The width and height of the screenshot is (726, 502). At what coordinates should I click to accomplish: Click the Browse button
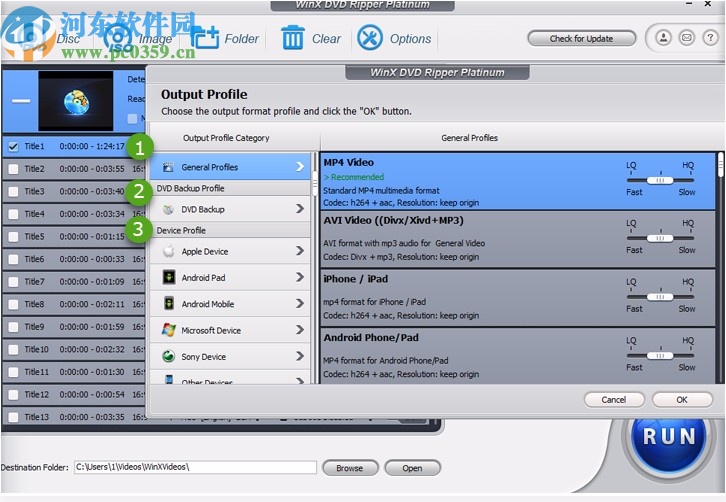tap(350, 468)
